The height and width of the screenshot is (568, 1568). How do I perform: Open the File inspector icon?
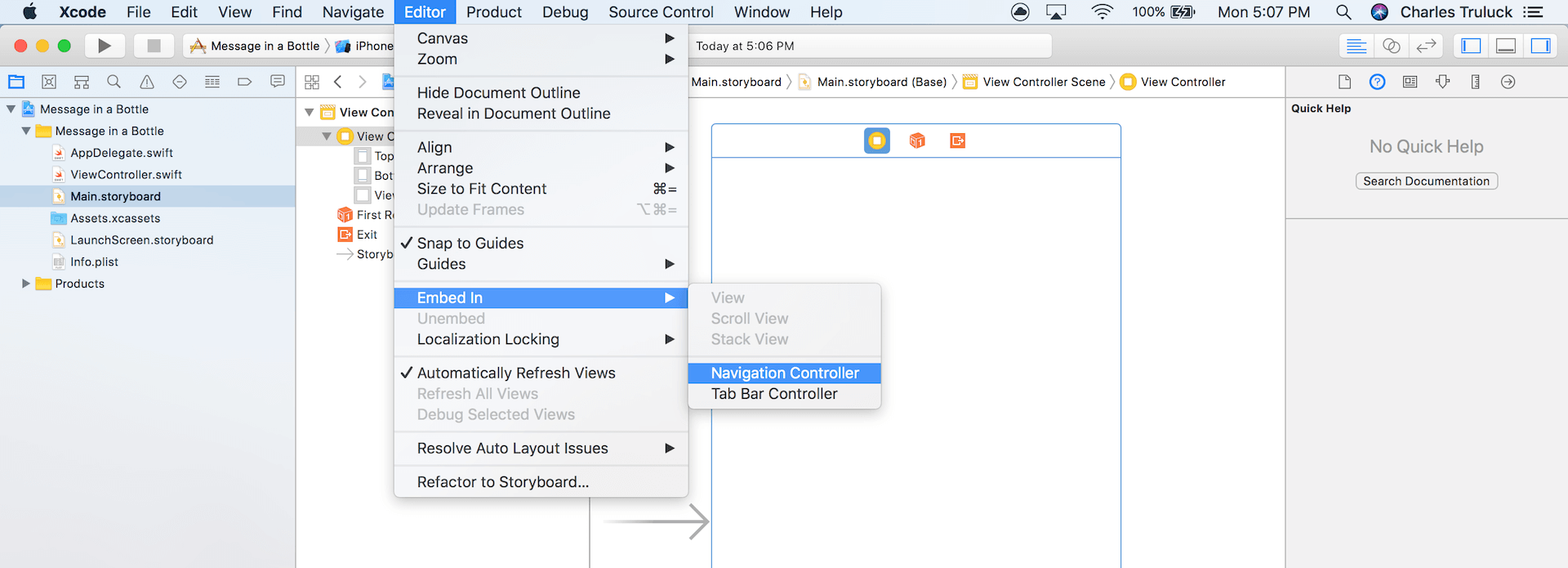1344,82
